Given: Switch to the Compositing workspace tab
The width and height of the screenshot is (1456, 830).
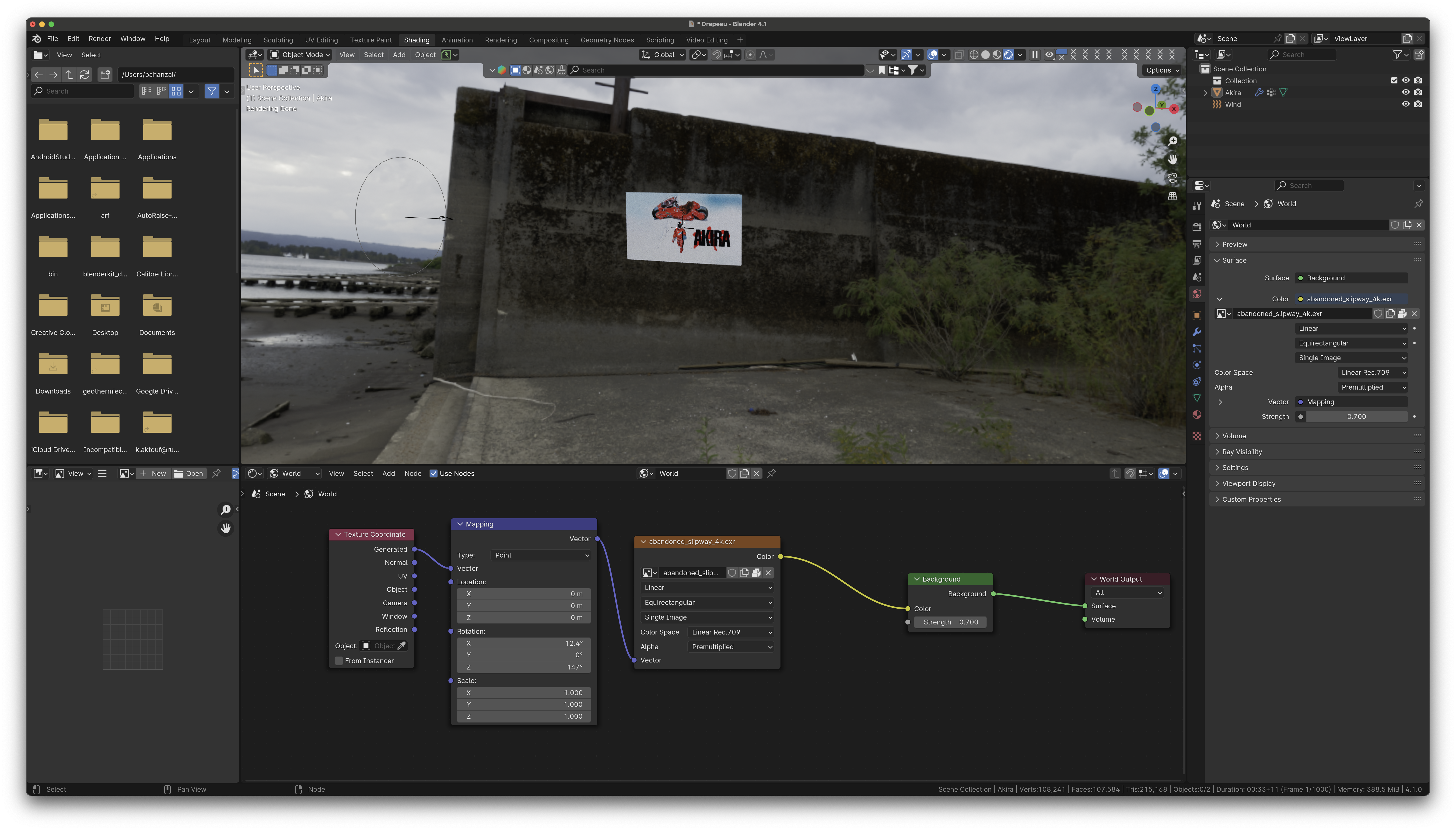Looking at the screenshot, I should [x=548, y=40].
